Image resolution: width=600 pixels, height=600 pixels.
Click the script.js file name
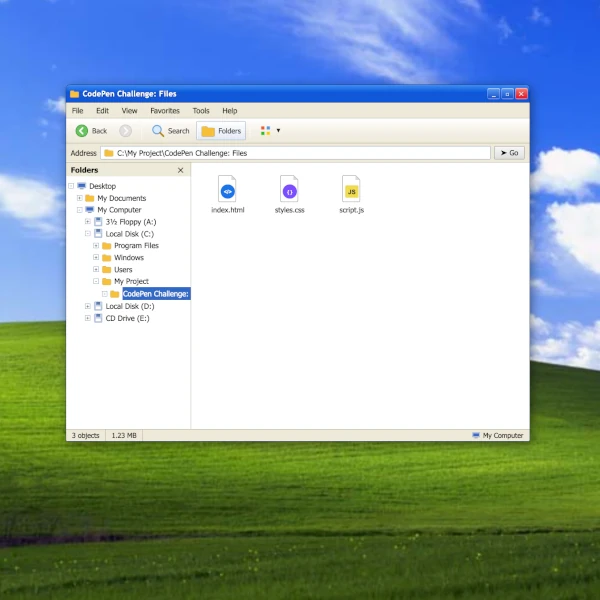[x=351, y=210]
